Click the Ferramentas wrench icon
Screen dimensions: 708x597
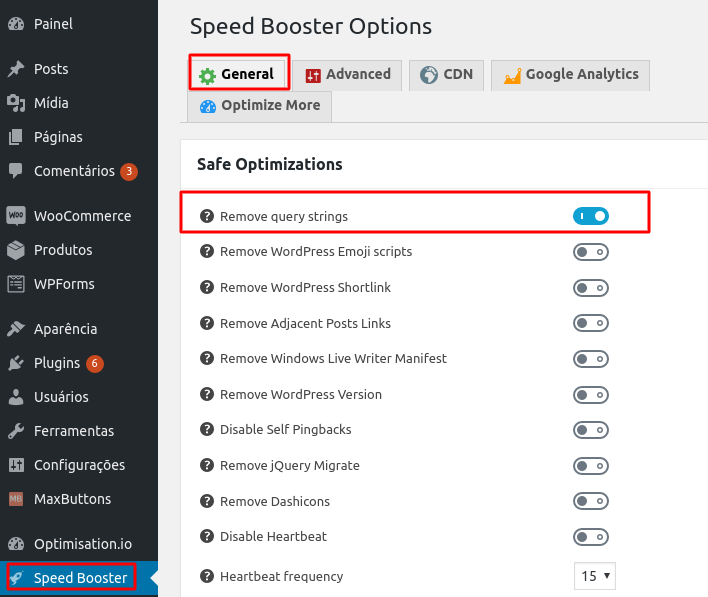pos(16,431)
